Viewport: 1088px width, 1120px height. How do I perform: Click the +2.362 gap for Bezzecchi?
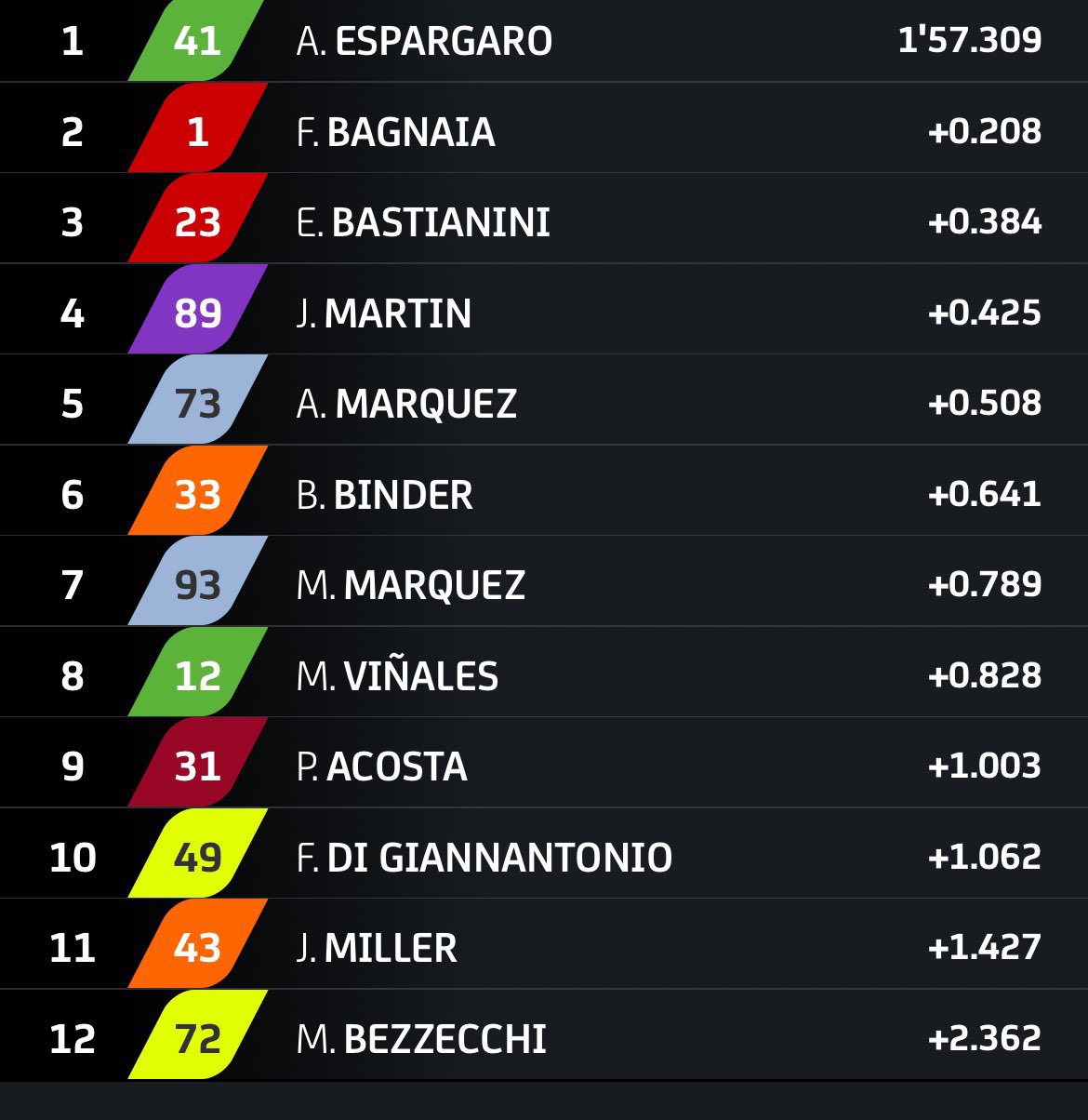click(x=984, y=1038)
